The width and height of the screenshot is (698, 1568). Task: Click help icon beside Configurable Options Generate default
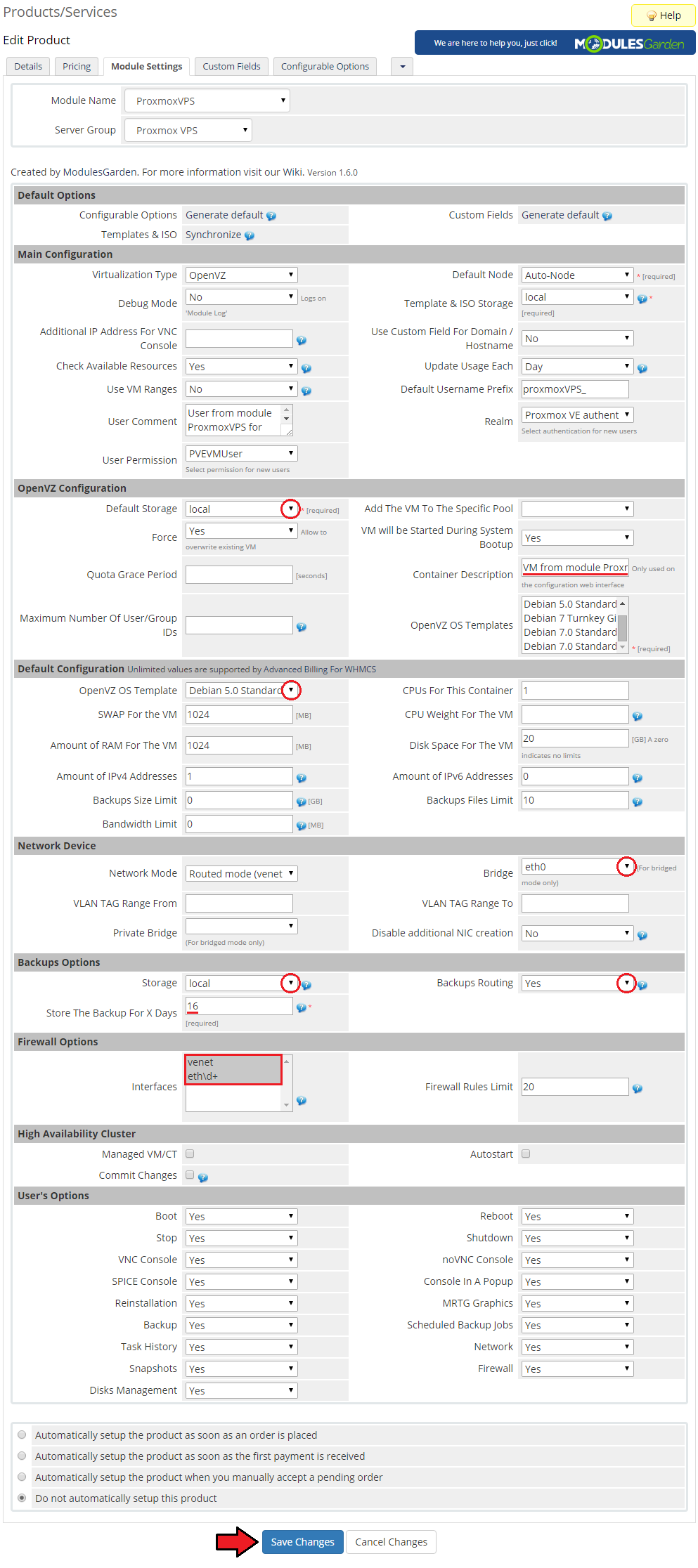271,216
